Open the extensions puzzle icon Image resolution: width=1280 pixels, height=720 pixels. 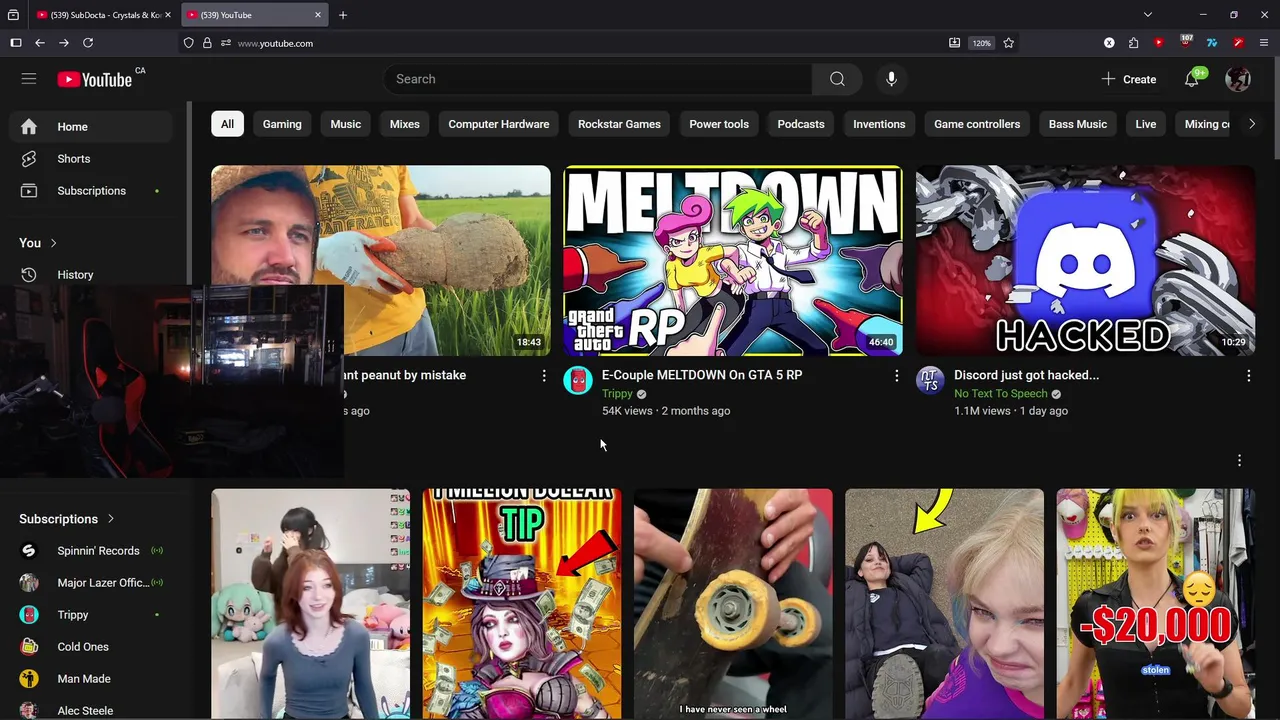1134,43
